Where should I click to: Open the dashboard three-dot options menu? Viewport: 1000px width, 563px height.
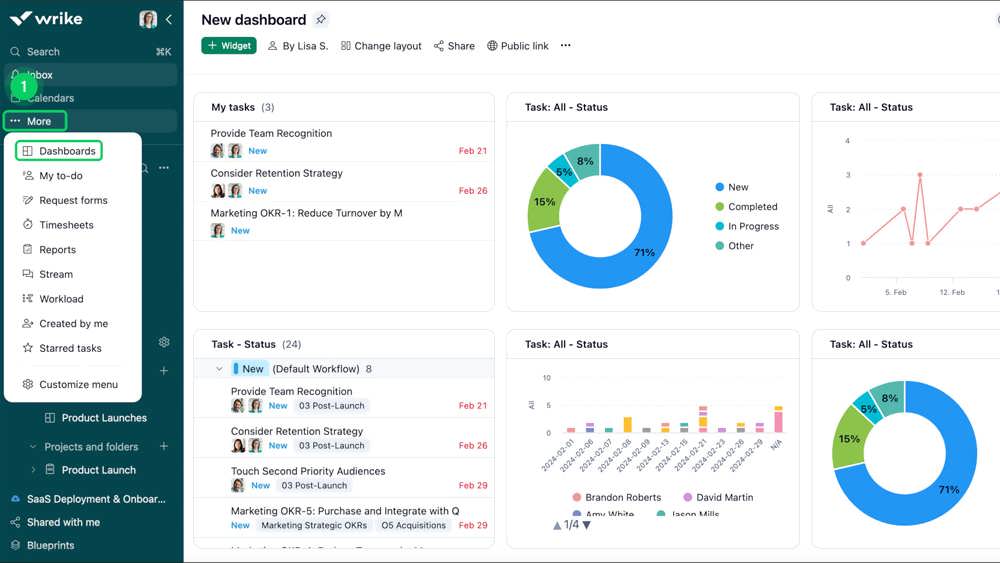(x=566, y=45)
